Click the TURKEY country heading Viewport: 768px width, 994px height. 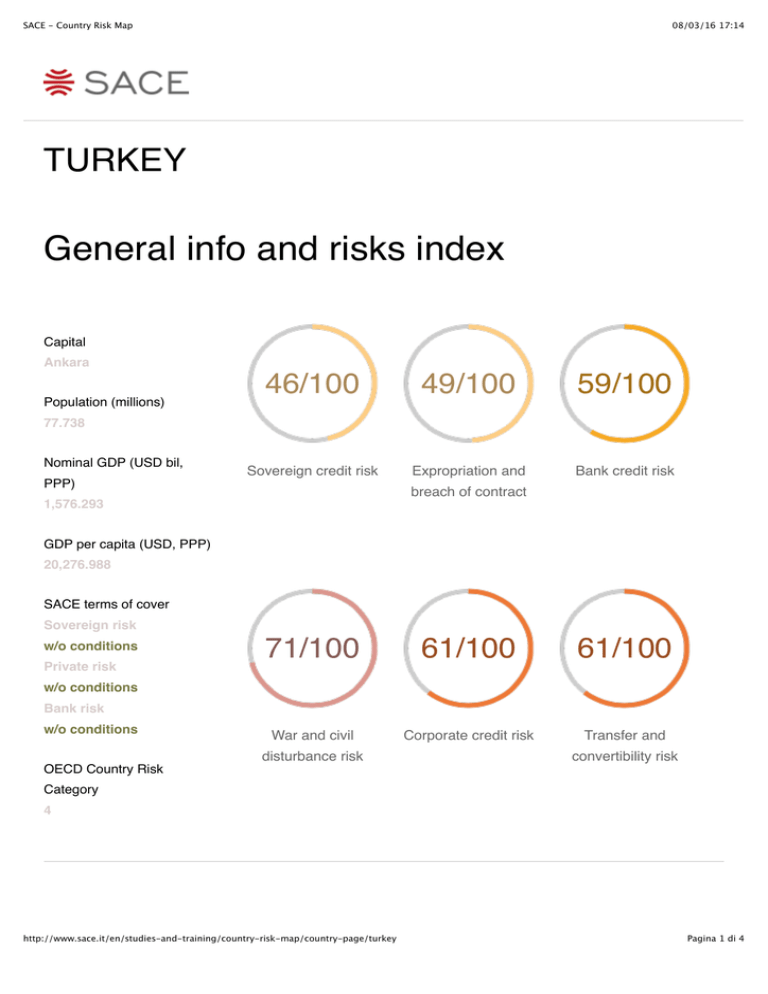[114, 160]
